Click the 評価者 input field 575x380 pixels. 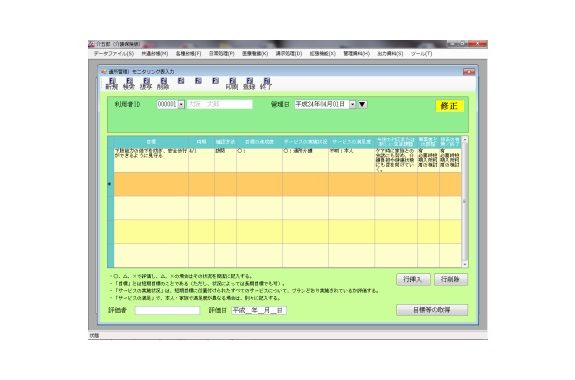168,311
